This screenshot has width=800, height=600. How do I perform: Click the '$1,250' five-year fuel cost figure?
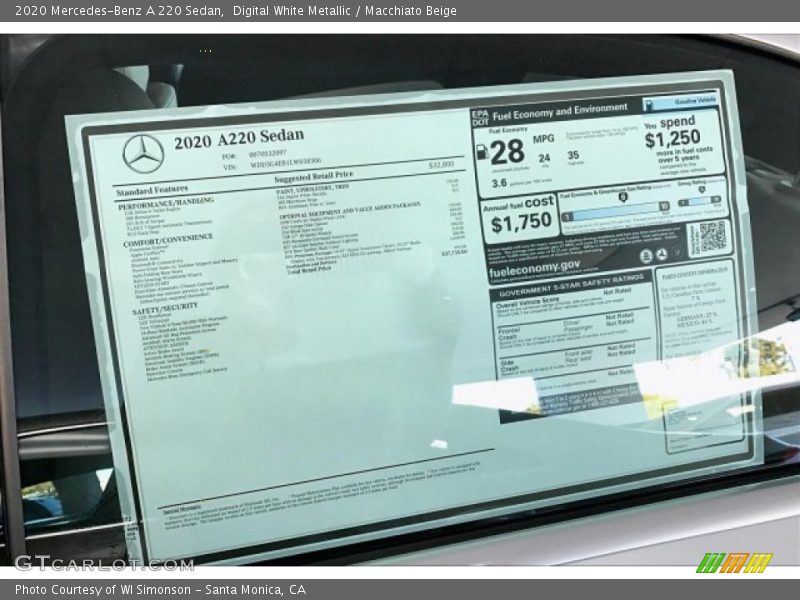pos(672,139)
